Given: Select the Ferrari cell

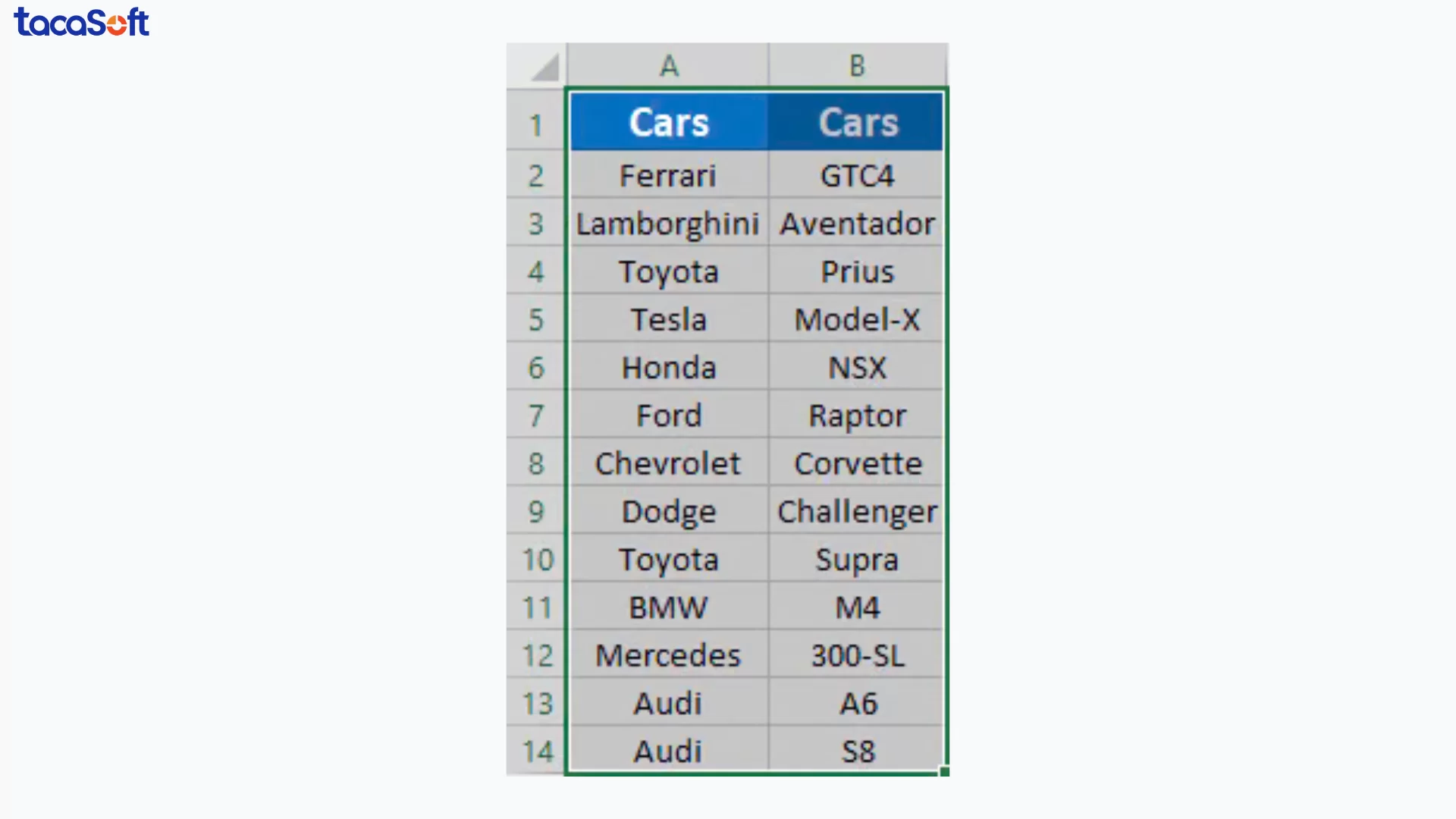Looking at the screenshot, I should coord(669,175).
